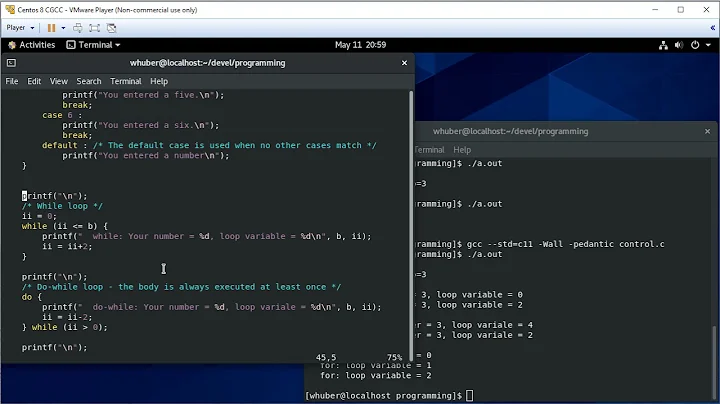720x404 pixels.
Task: Click the 'ii = ii-2;' line
Action: [67, 317]
